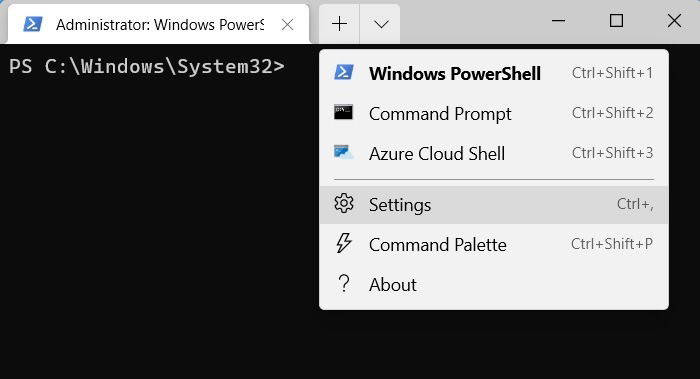Collapse the new tab dropdown chevron
The image size is (700, 379).
(x=380, y=24)
